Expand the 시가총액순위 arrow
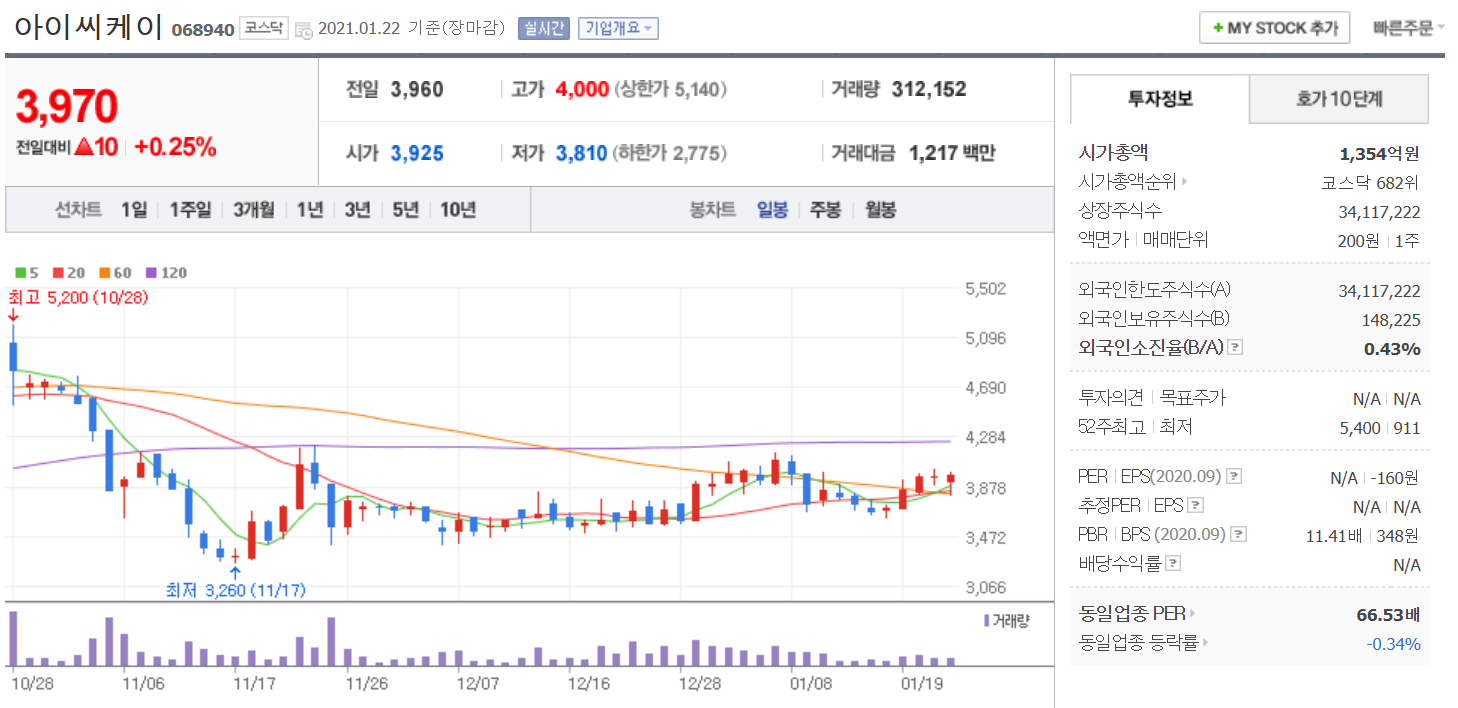Image resolution: width=1458 pixels, height=708 pixels. tap(1186, 182)
